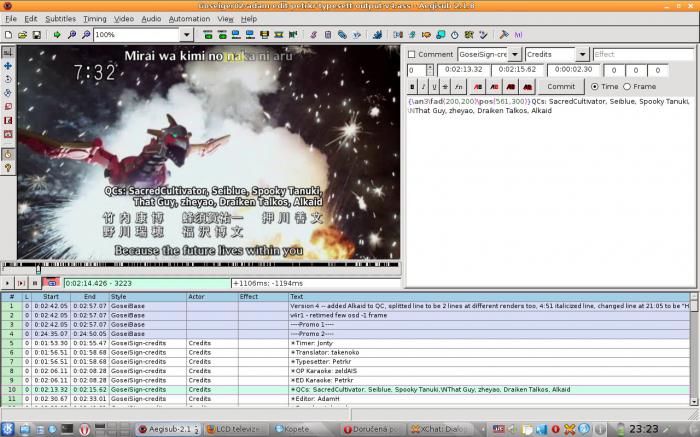Open the font name picker button
This screenshot has height=437, width=700.
click(x=458, y=87)
